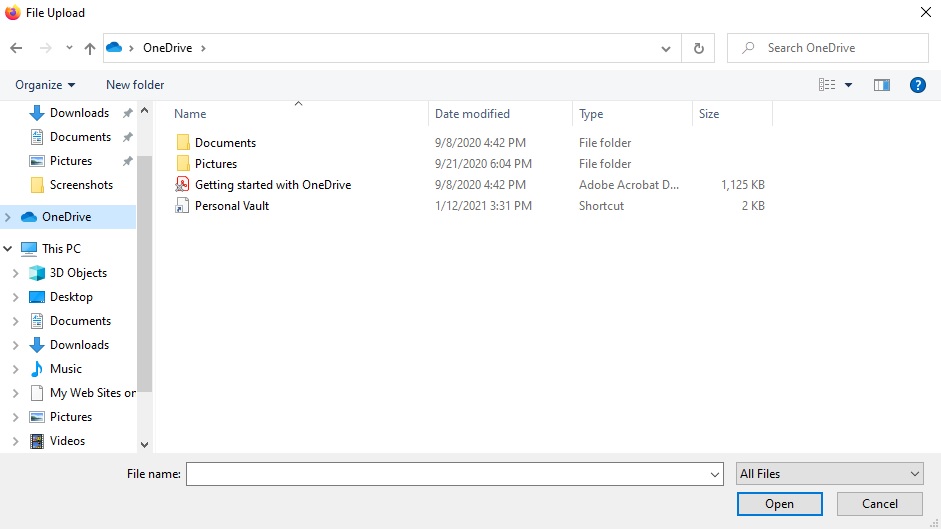Click New folder in the toolbar
The image size is (941, 529).
click(x=135, y=85)
